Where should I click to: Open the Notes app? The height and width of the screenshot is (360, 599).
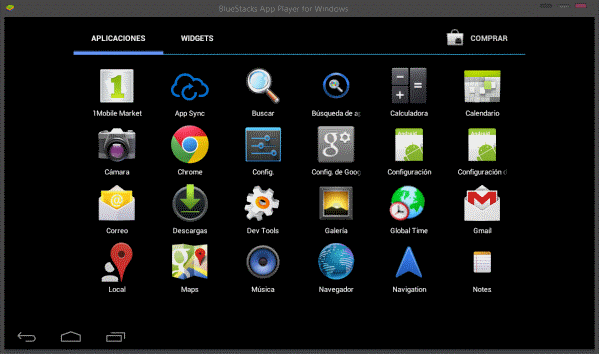(x=482, y=262)
